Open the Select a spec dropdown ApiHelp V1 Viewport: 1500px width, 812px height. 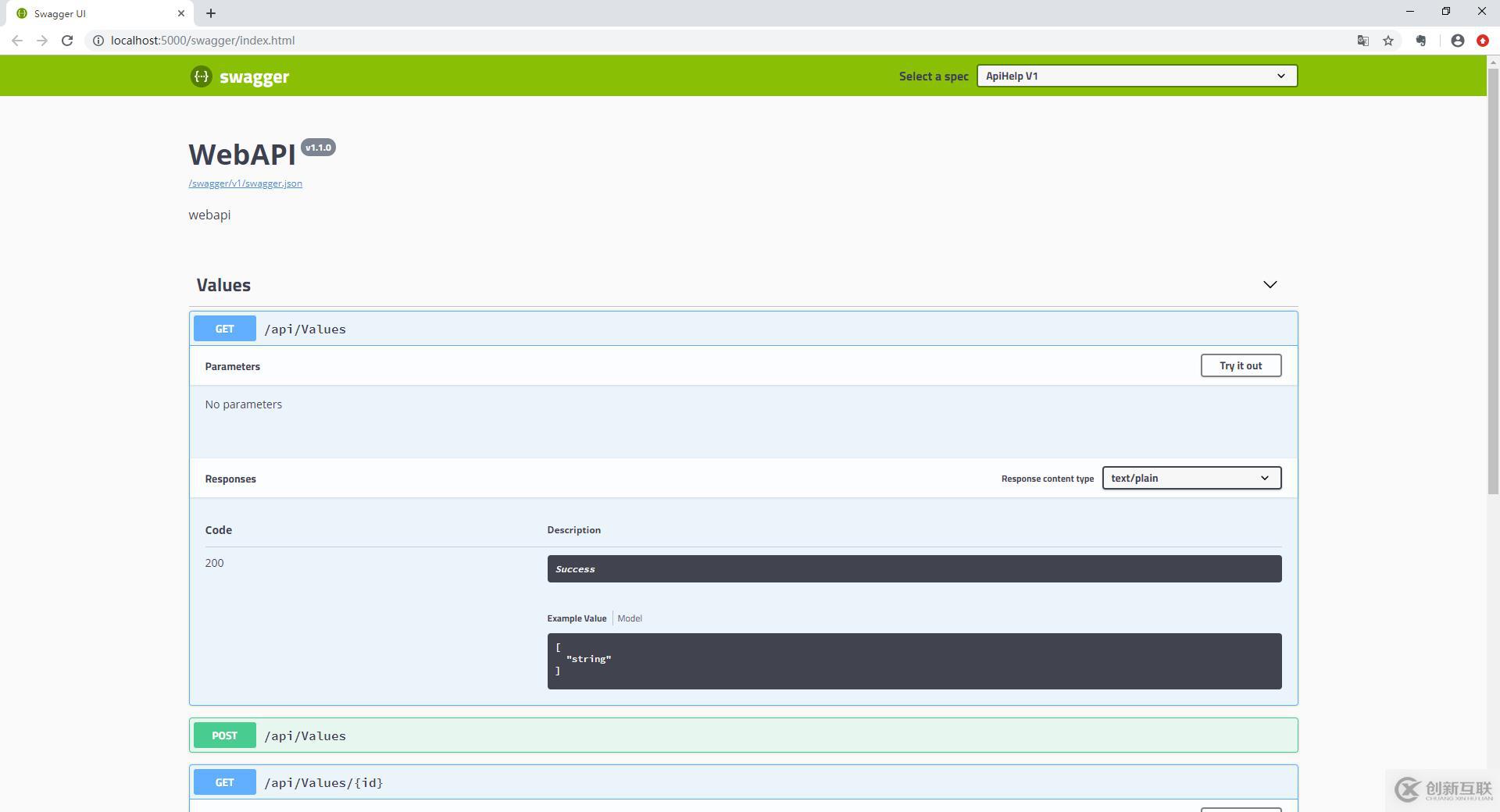click(1137, 76)
